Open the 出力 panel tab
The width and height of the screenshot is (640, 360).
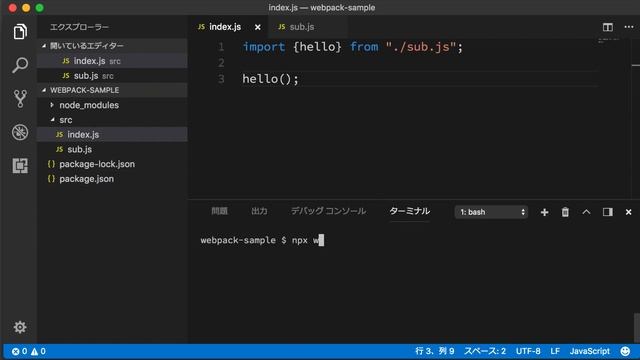click(259, 211)
